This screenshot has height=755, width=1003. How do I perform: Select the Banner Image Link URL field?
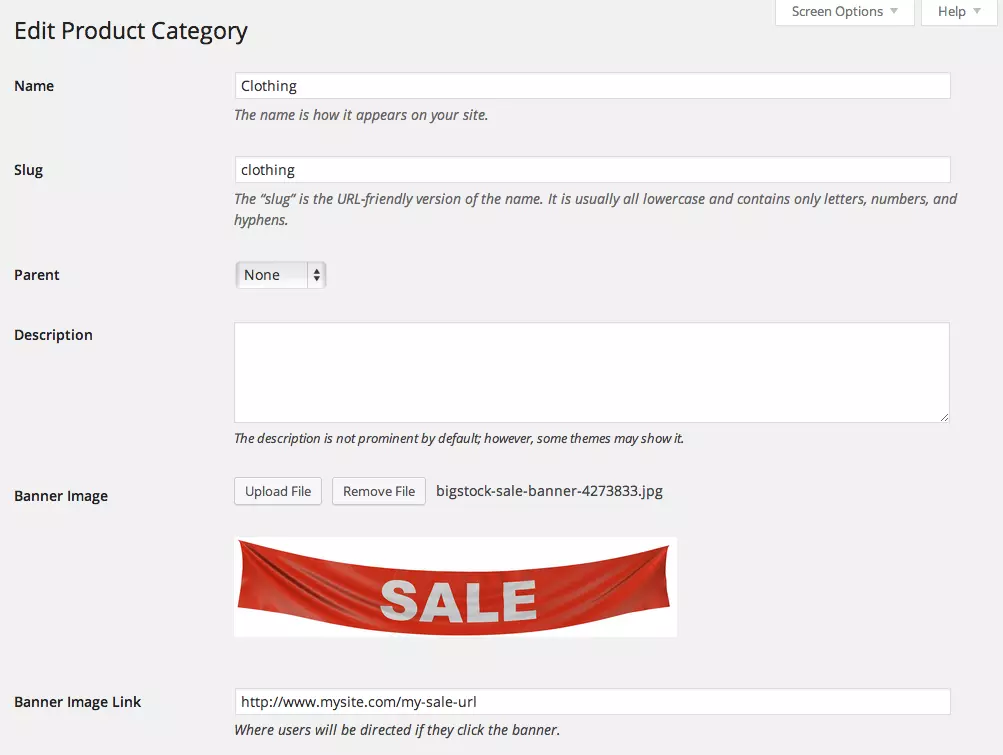pyautogui.click(x=591, y=702)
